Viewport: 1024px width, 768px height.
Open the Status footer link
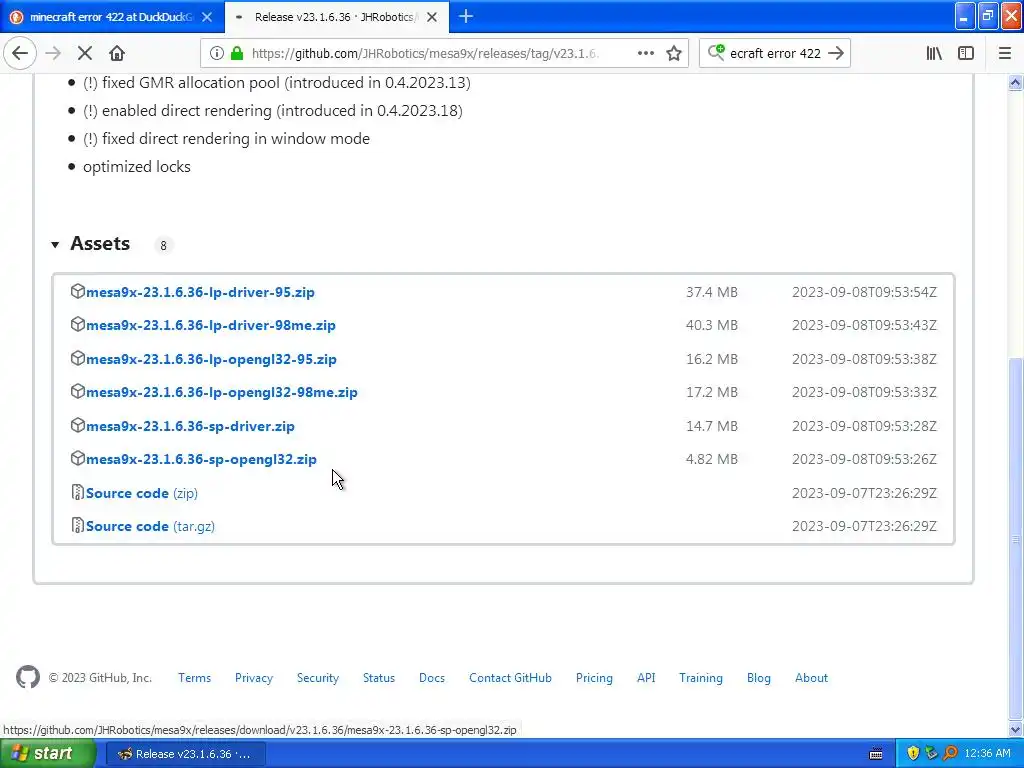pyautogui.click(x=379, y=678)
